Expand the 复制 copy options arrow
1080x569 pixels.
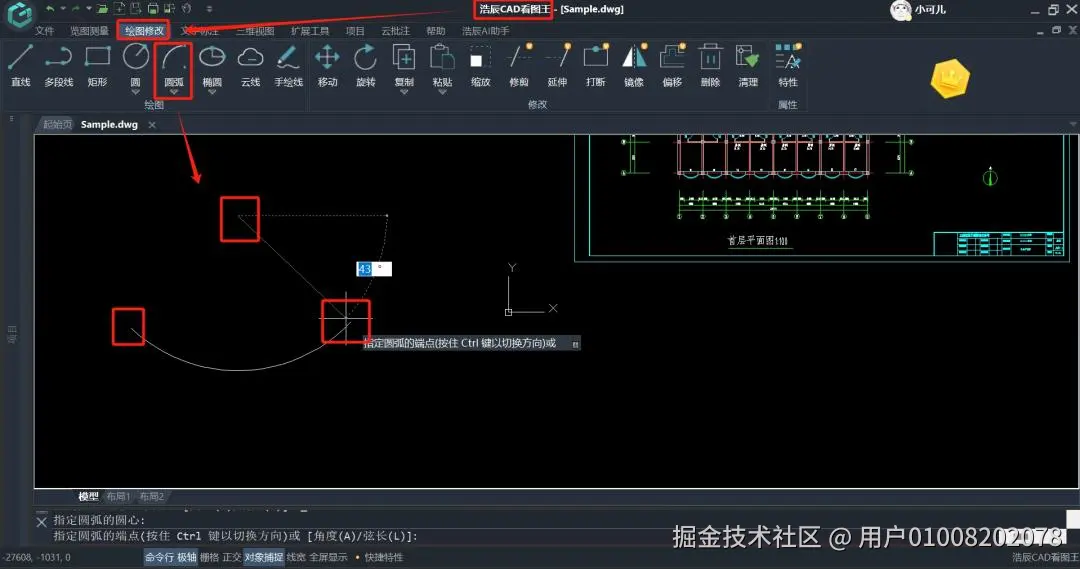tap(404, 92)
